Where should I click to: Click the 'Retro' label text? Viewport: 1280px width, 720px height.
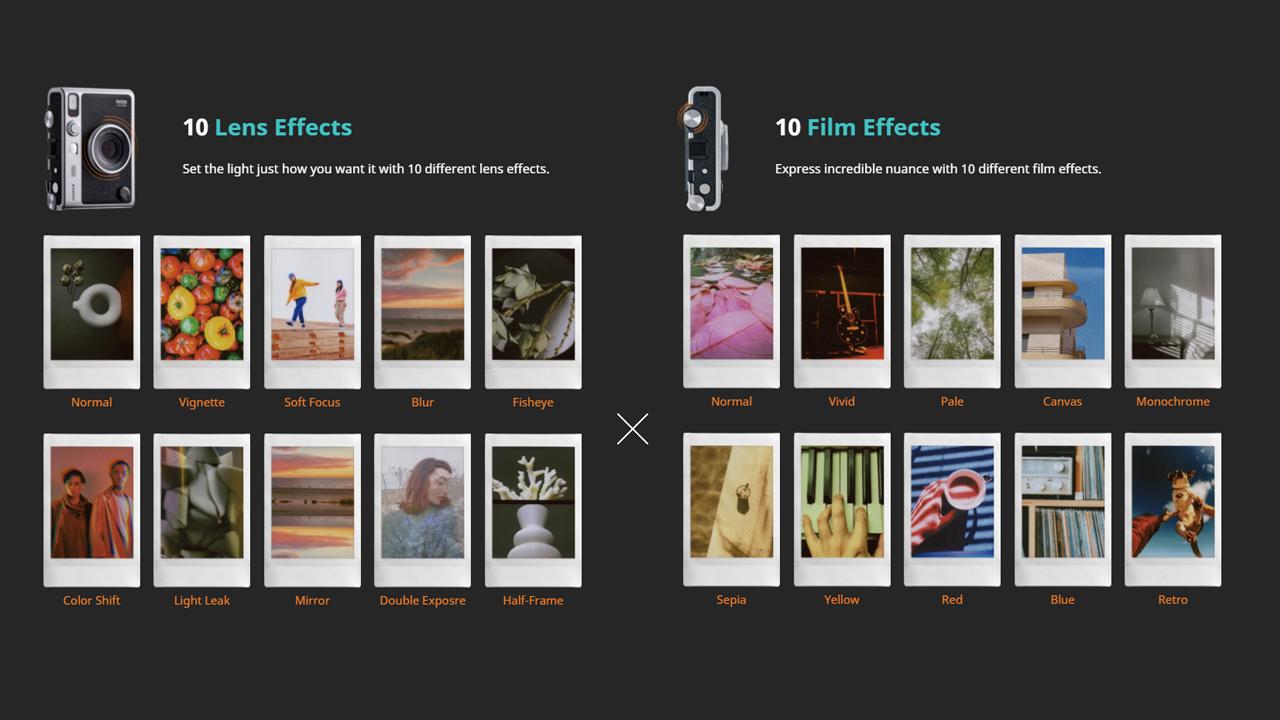click(1173, 599)
